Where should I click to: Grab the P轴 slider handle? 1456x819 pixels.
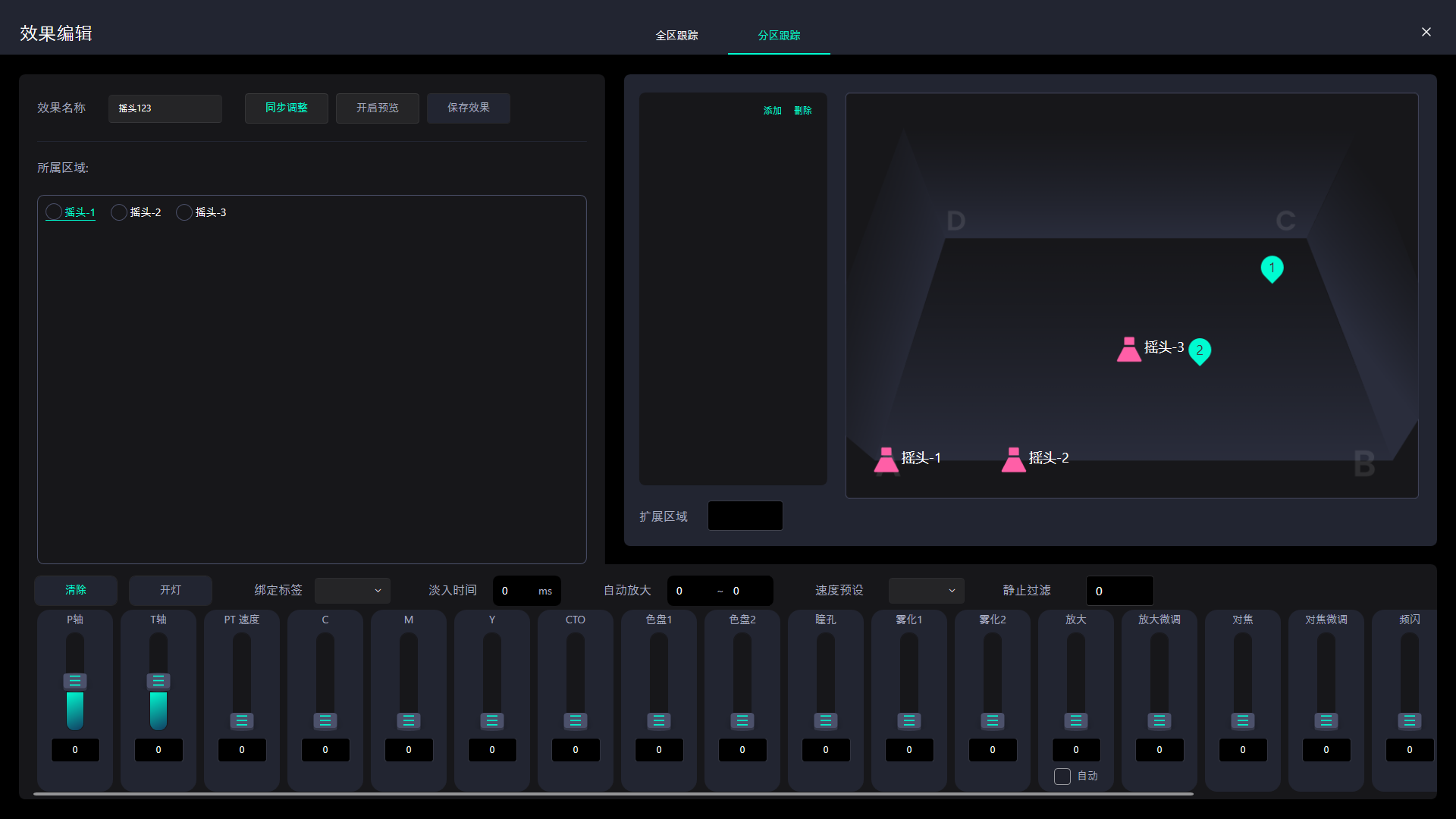pyautogui.click(x=75, y=681)
